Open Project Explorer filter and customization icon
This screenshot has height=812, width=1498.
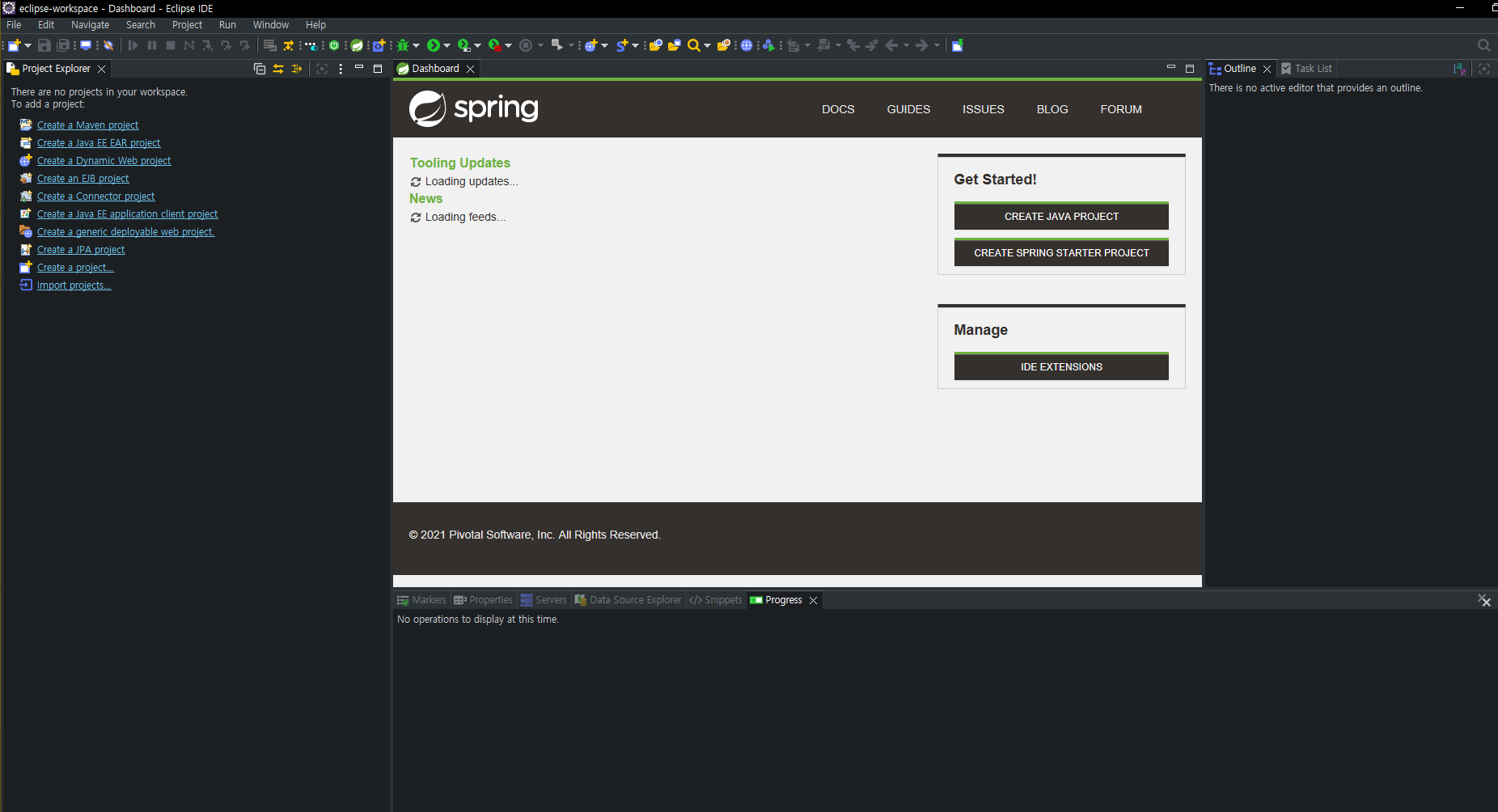click(x=297, y=69)
